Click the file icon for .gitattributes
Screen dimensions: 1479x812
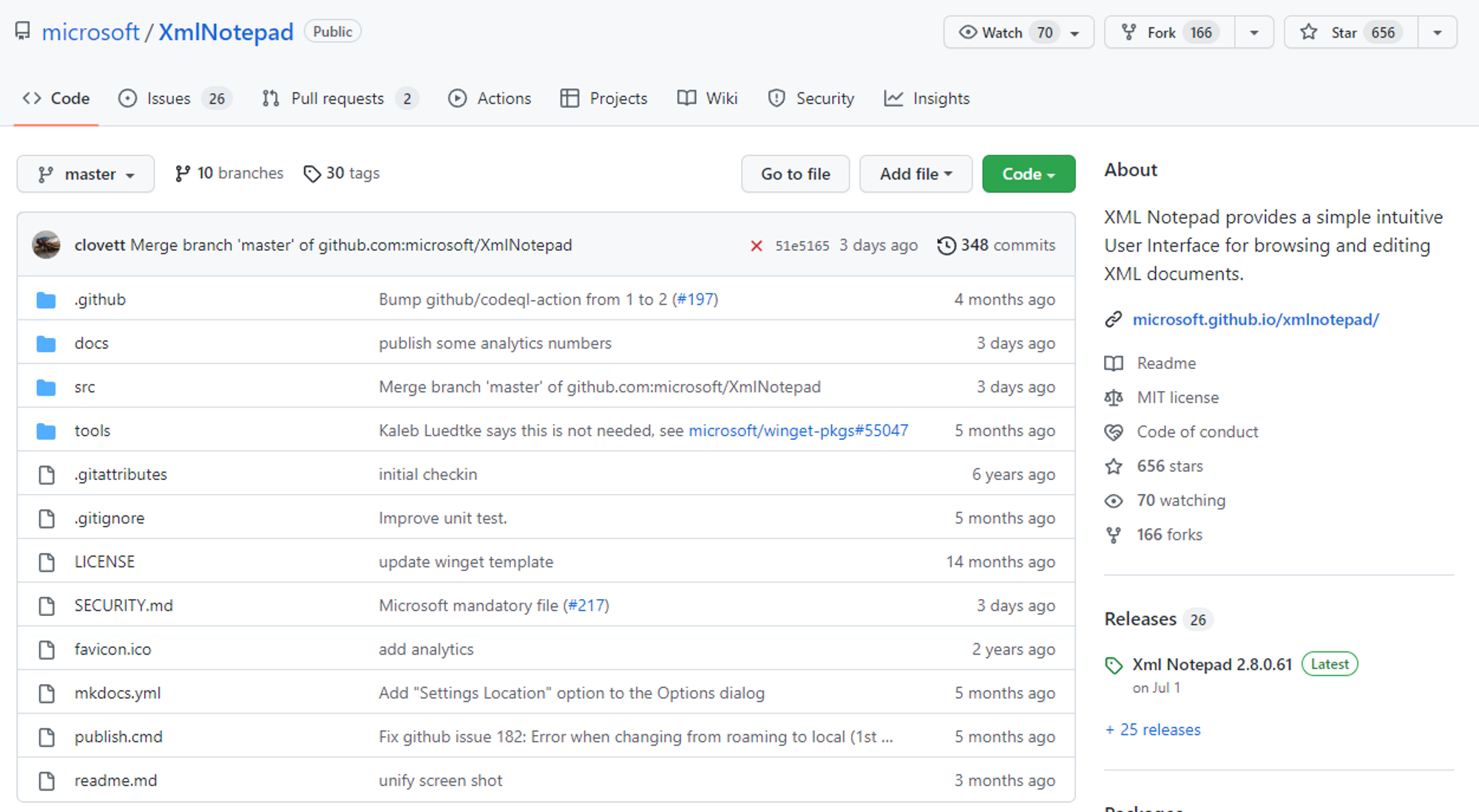(x=47, y=475)
